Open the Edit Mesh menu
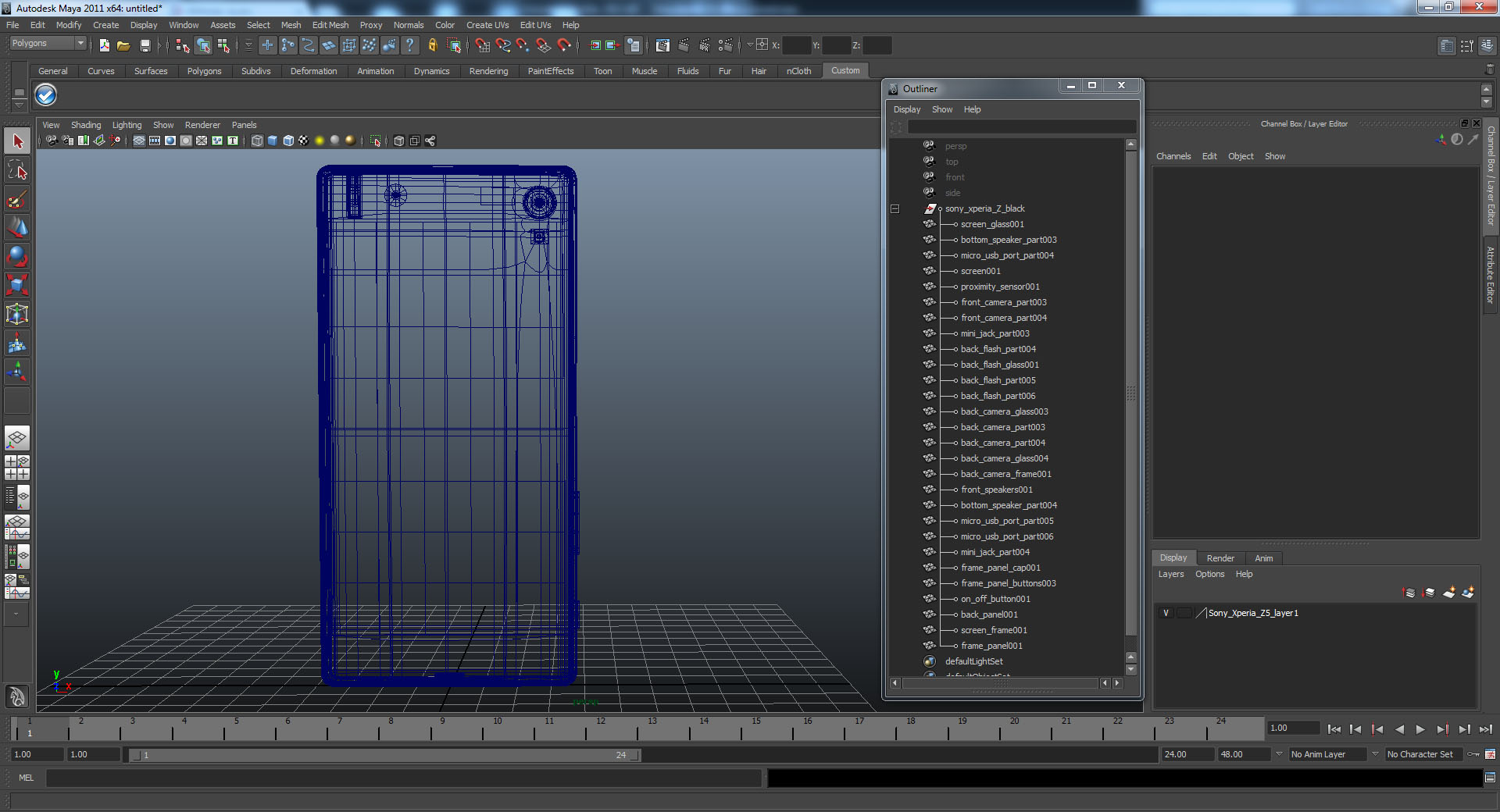 [330, 25]
